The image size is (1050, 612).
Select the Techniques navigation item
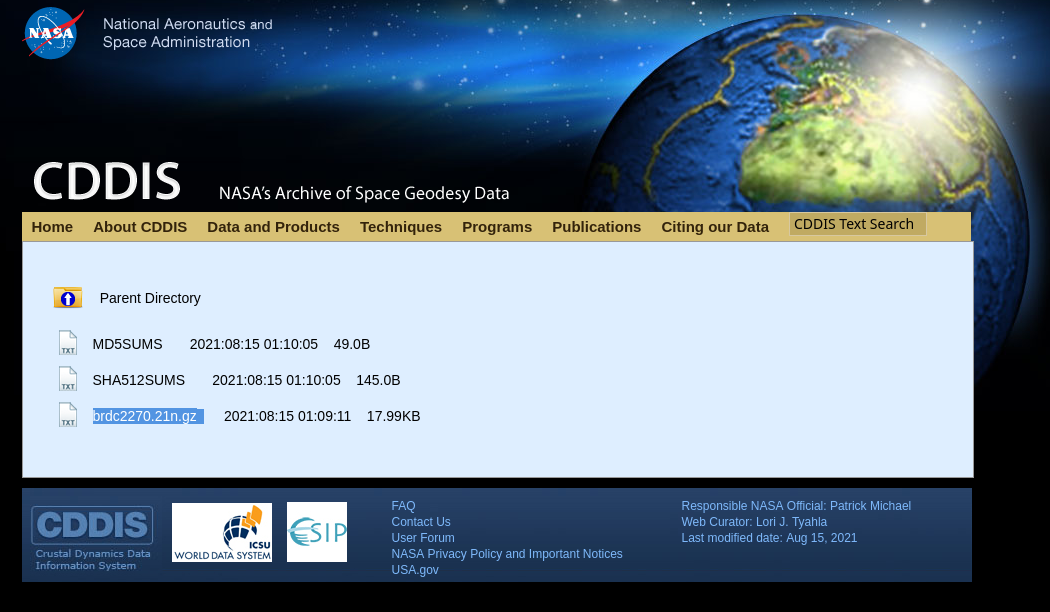(x=400, y=227)
